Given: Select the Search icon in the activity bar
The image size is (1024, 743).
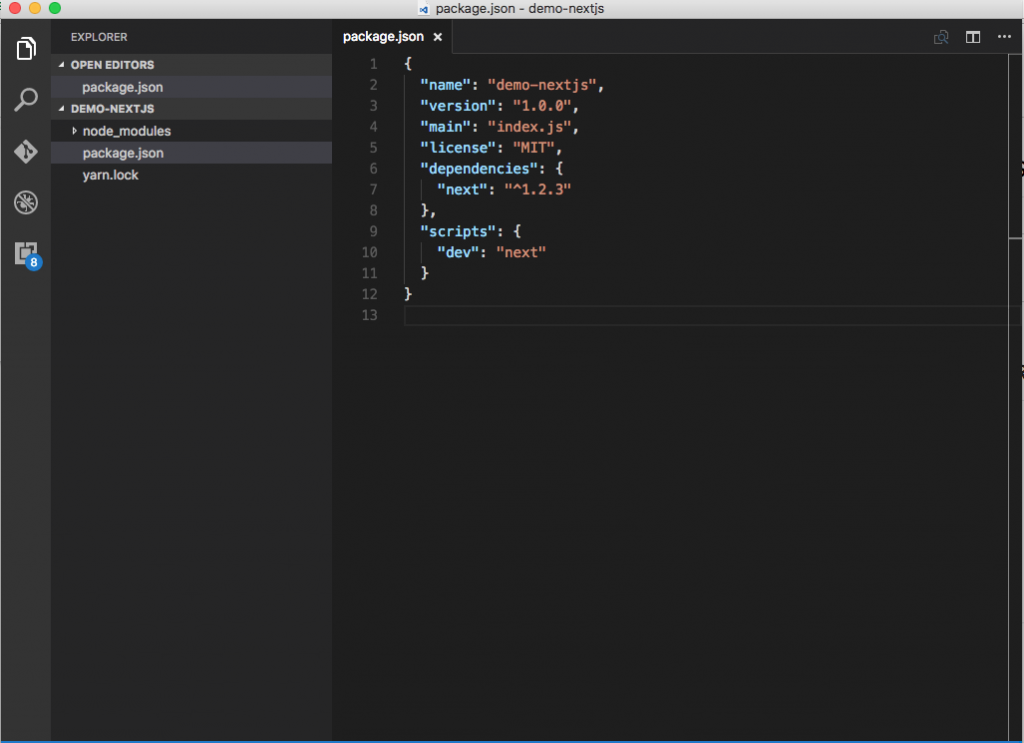Looking at the screenshot, I should point(25,99).
